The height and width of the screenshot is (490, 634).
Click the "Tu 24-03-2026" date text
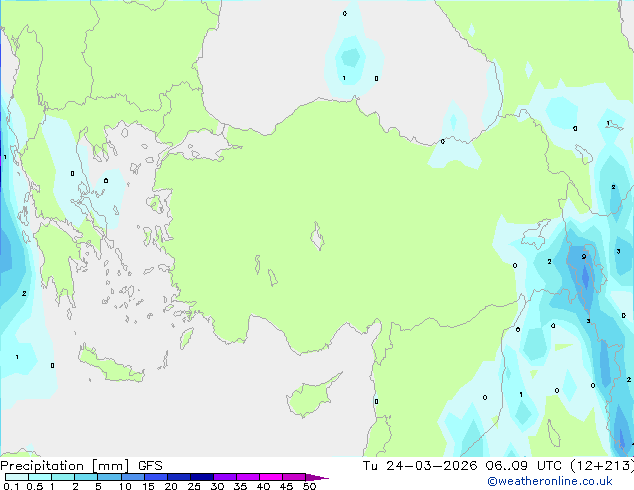420,466
